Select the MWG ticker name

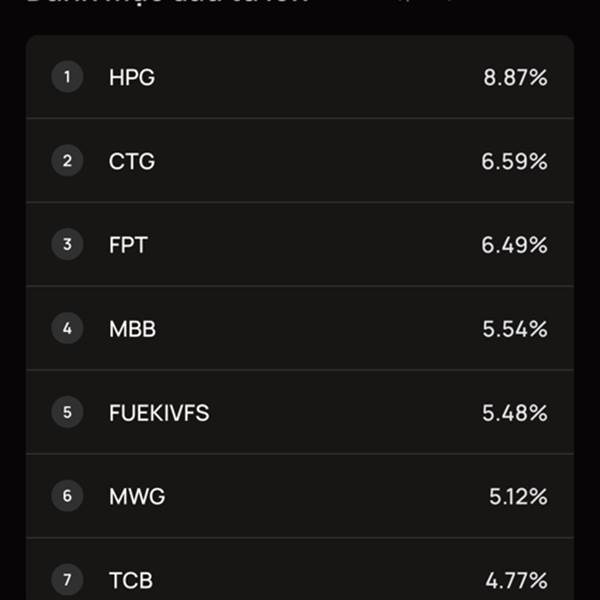tap(137, 497)
